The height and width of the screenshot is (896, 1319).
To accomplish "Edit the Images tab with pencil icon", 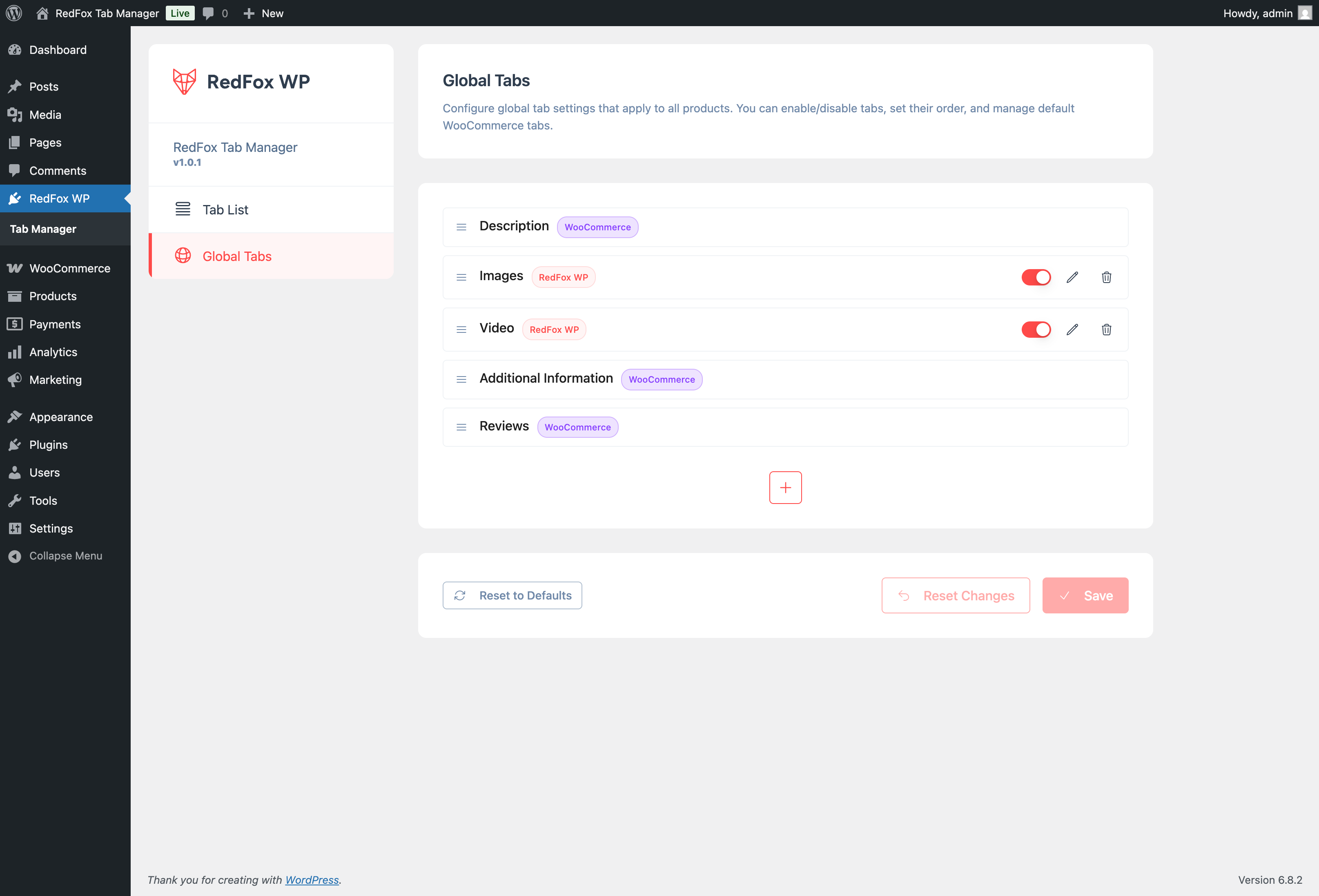I will click(1072, 277).
